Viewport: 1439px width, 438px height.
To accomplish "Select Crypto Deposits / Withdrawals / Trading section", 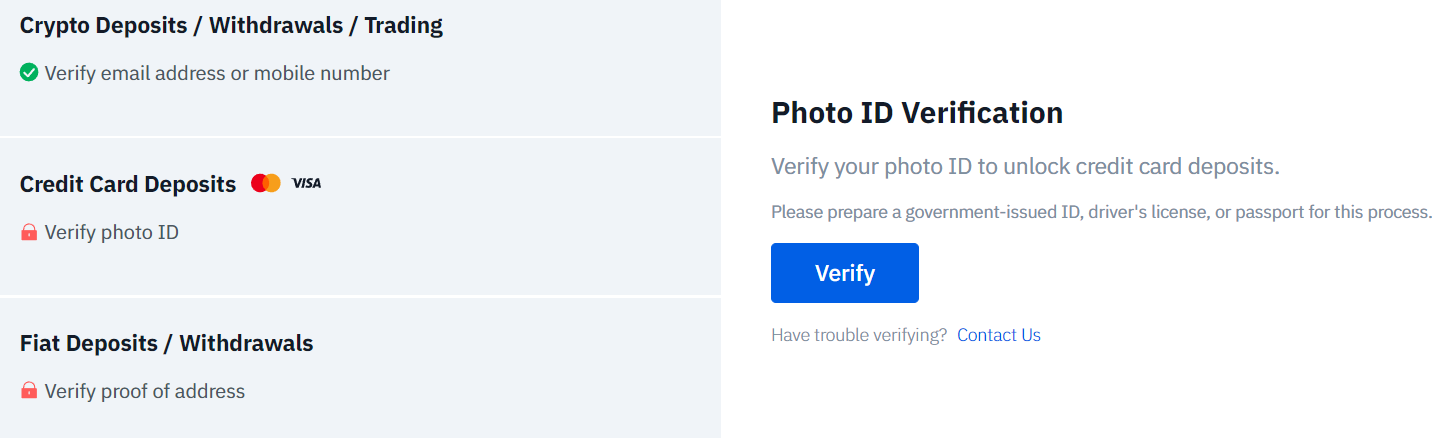I will tap(360, 68).
